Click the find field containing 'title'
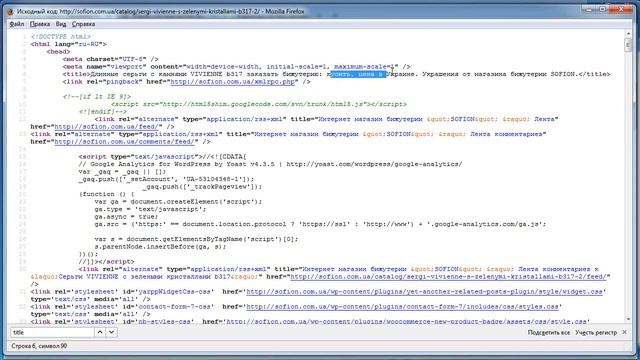This screenshot has height=360, width=640. pos(52,332)
